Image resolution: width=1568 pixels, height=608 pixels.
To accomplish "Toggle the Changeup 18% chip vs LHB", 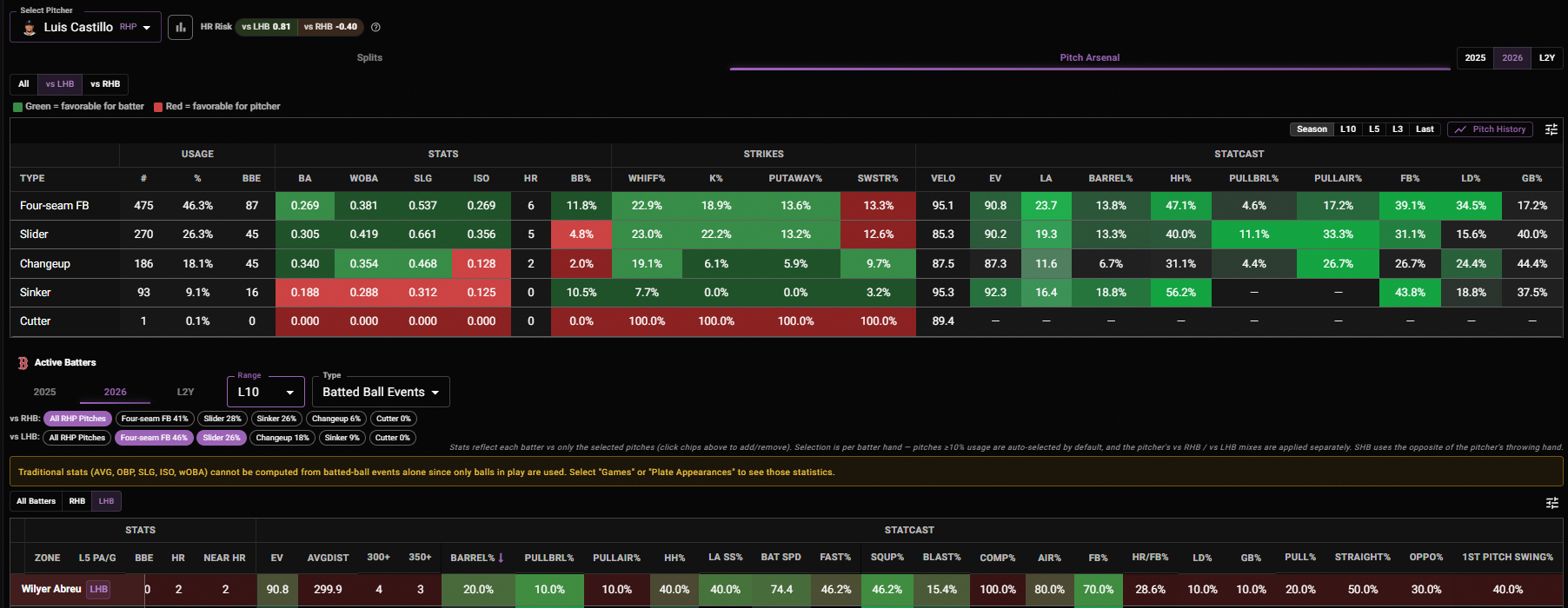I will [x=282, y=438].
